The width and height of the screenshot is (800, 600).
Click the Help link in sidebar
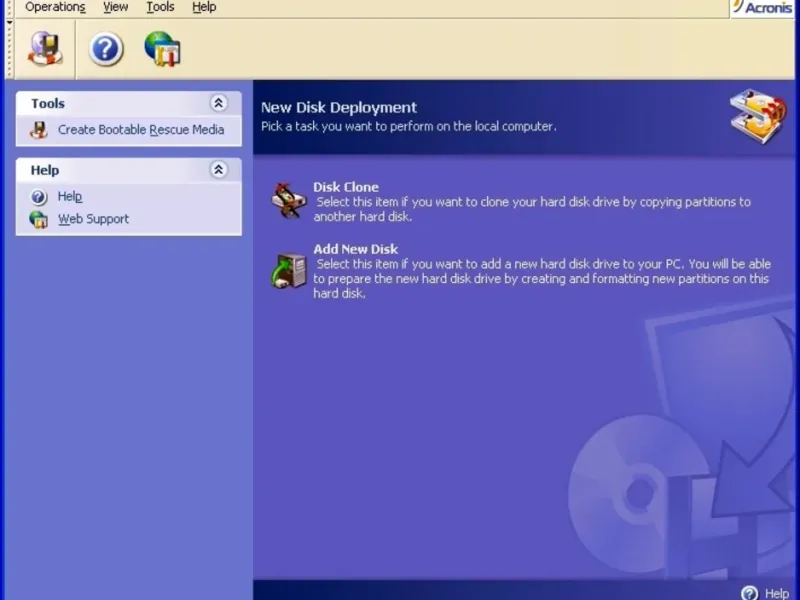pos(70,196)
